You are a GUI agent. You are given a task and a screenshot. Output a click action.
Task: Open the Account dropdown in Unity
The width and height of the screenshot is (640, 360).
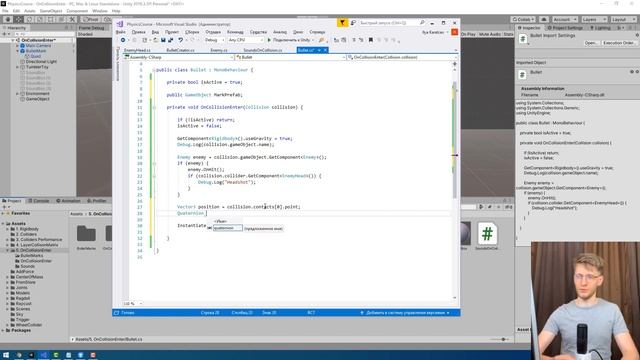(x=564, y=19)
